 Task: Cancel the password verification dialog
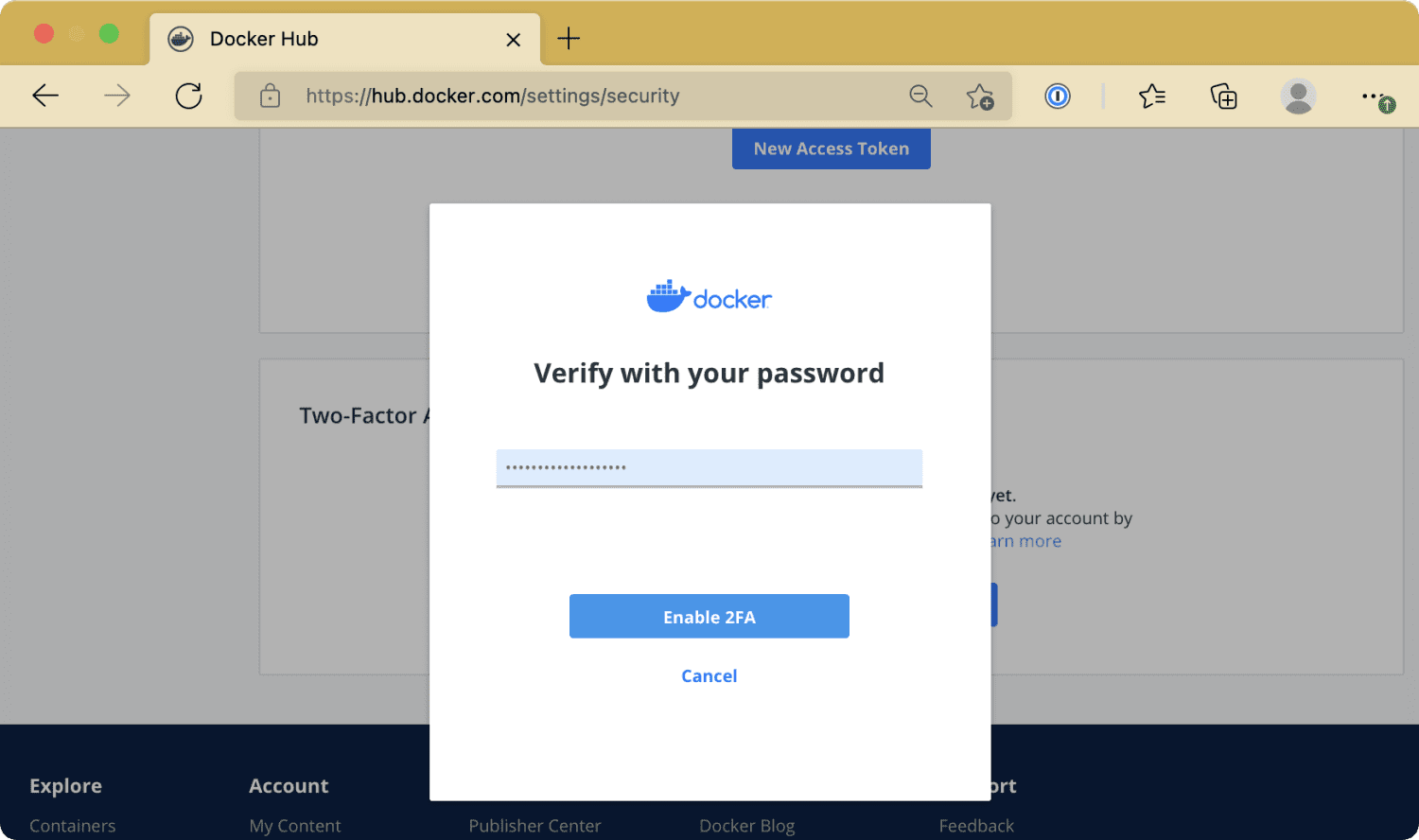click(x=709, y=676)
